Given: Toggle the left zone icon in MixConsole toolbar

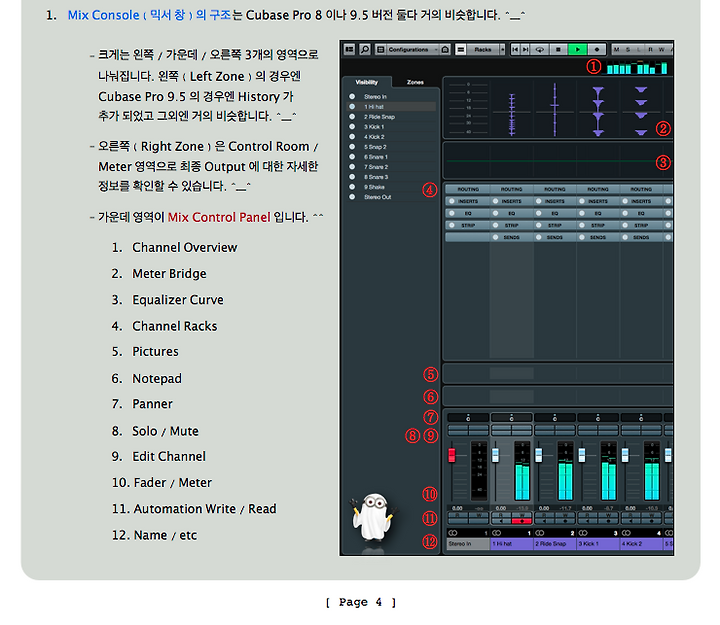Looking at the screenshot, I should pos(349,49).
